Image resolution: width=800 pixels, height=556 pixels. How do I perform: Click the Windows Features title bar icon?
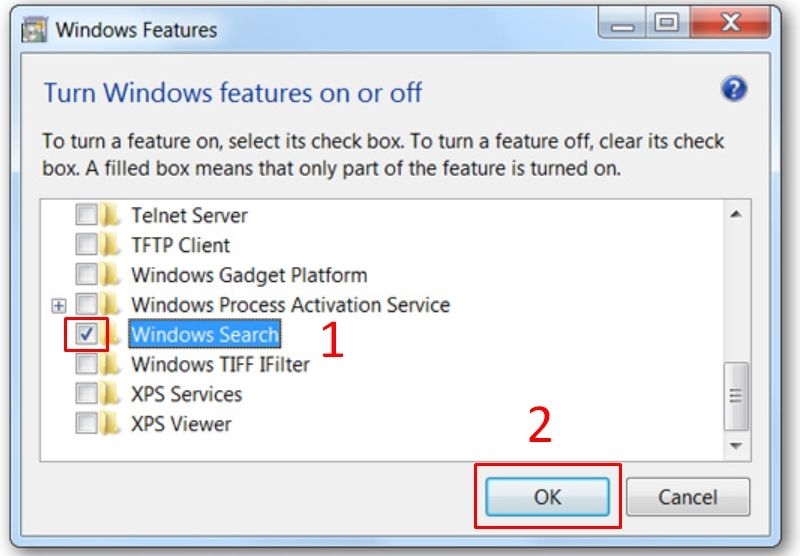(x=34, y=30)
